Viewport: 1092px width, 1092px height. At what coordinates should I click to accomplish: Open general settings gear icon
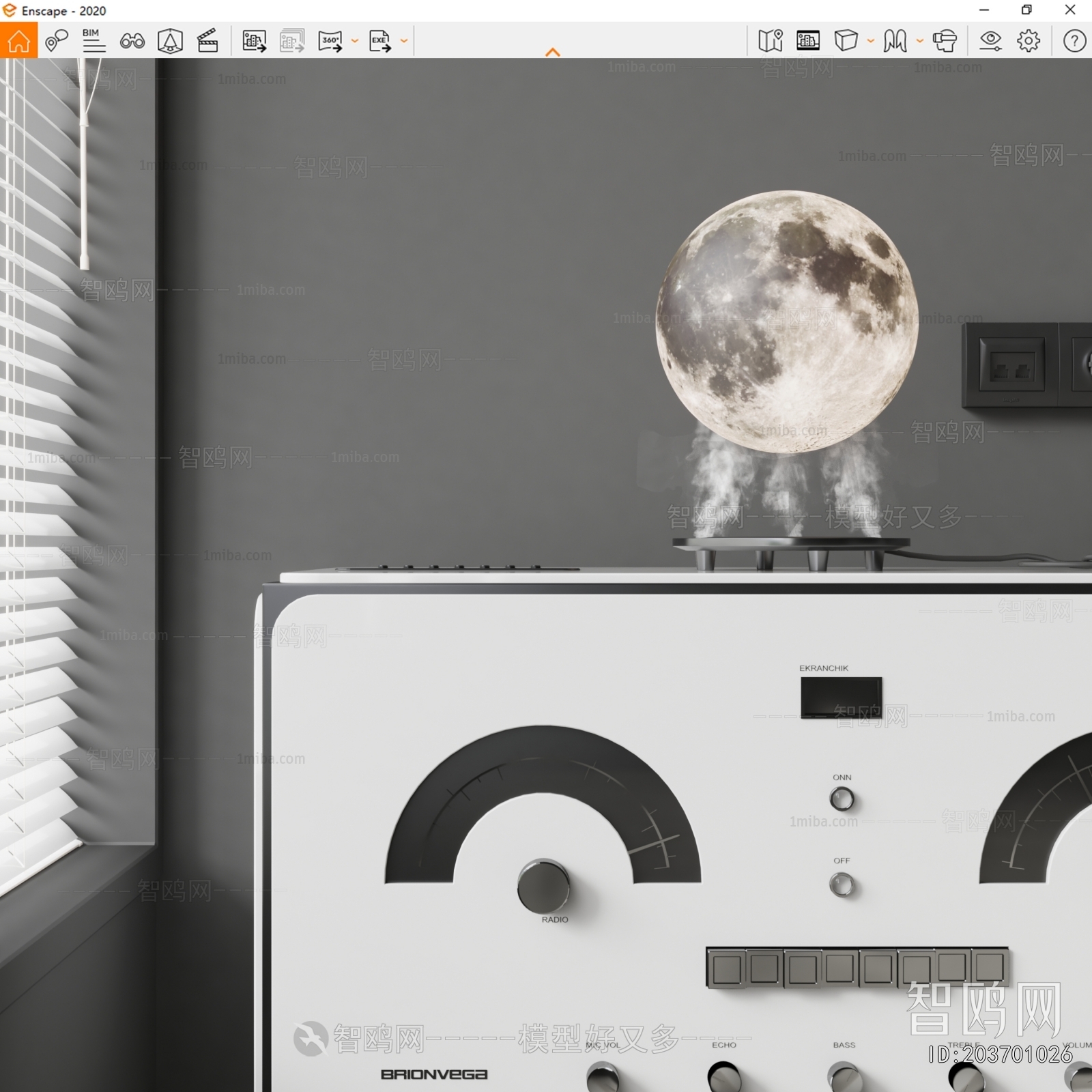[1029, 41]
